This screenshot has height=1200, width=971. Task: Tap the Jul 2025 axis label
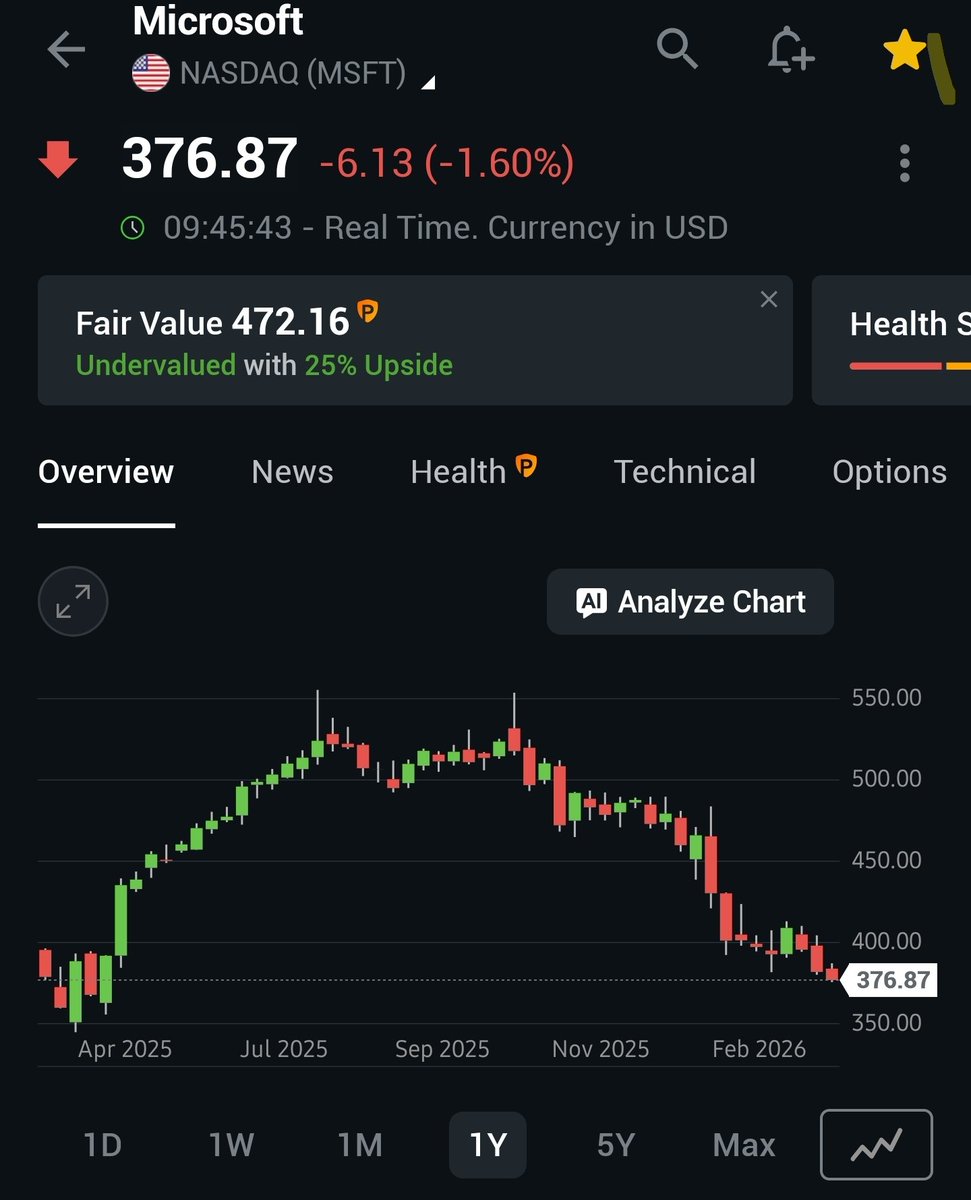284,1049
